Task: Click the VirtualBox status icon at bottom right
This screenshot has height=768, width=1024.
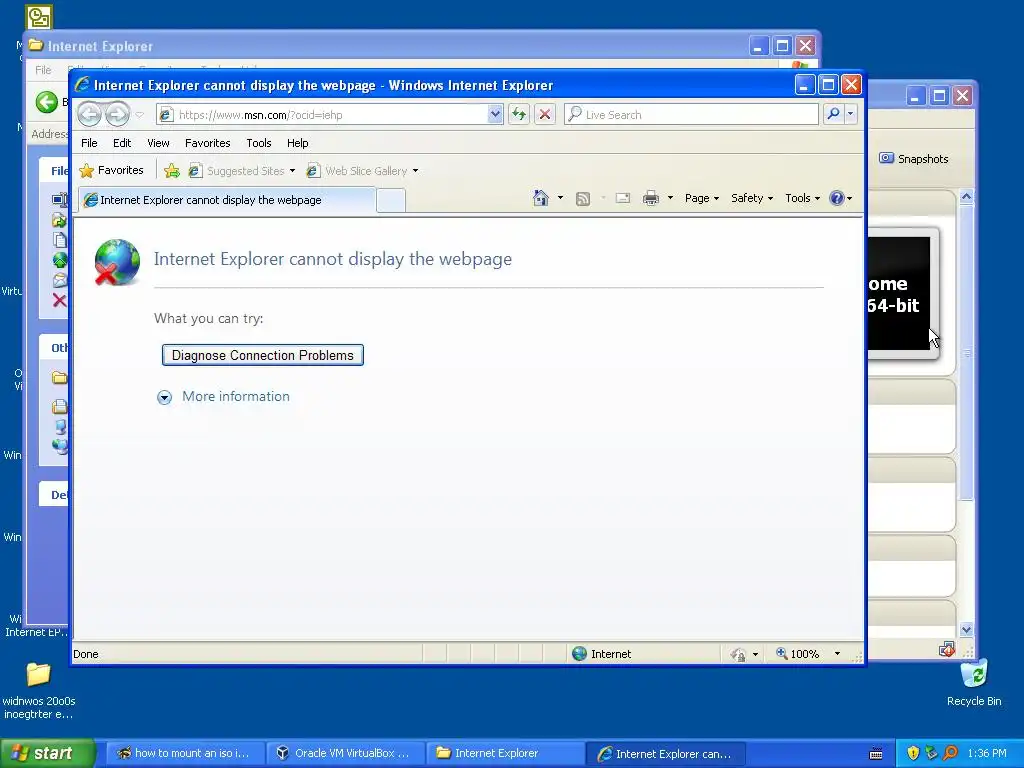Action: (947, 649)
